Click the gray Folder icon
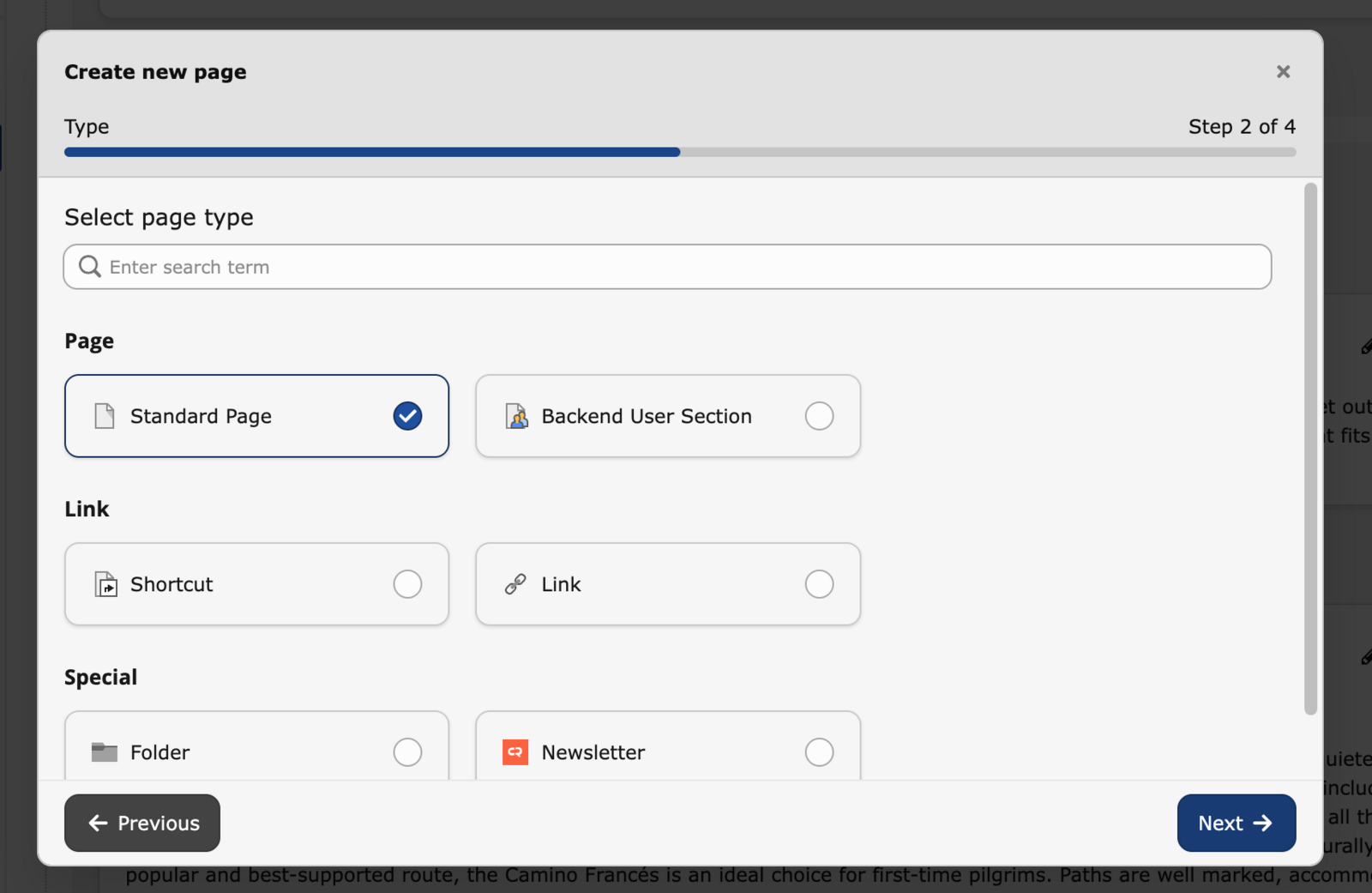This screenshot has width=1372, height=893. (x=104, y=752)
